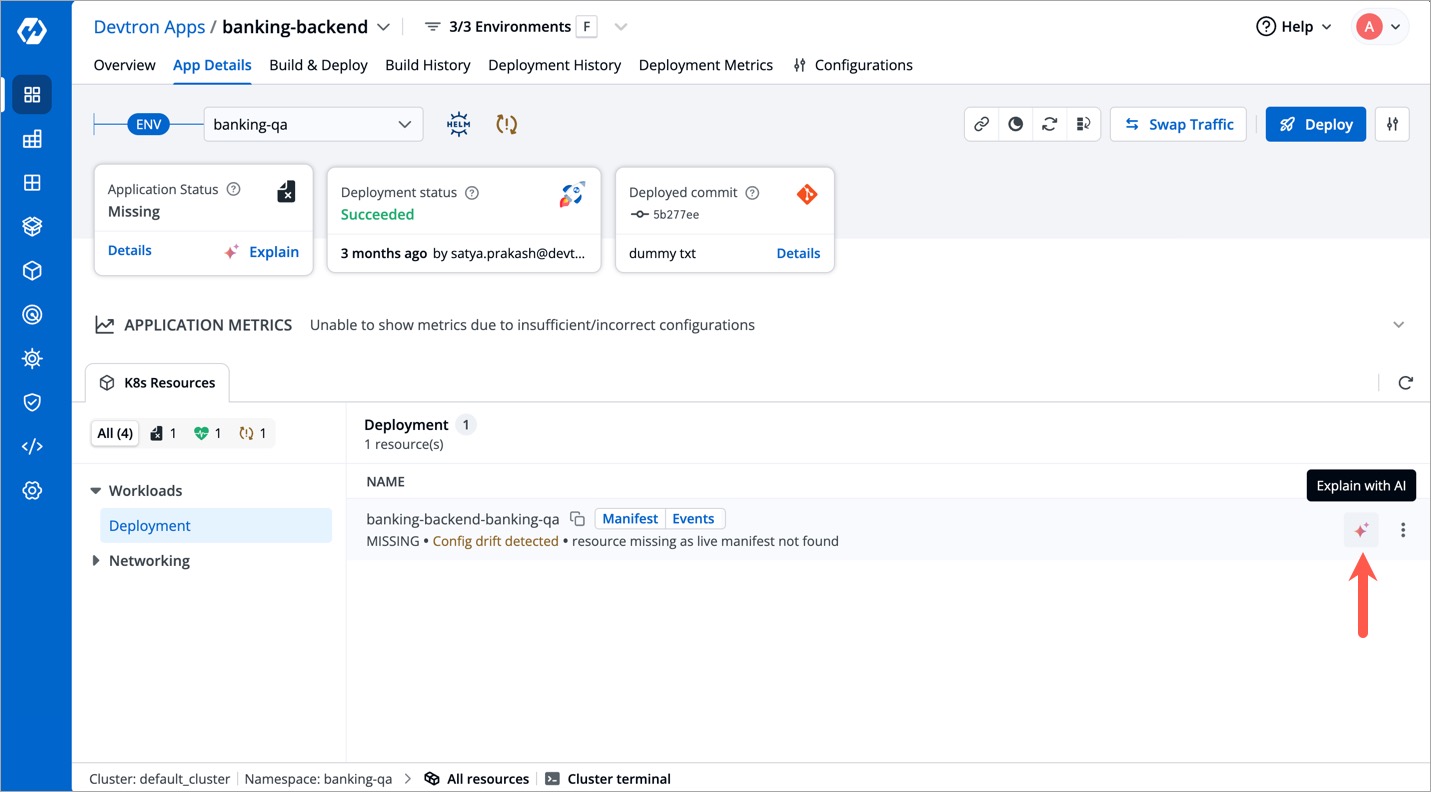The width and height of the screenshot is (1431, 792).
Task: Open Details for the deployed commit
Action: 797,253
